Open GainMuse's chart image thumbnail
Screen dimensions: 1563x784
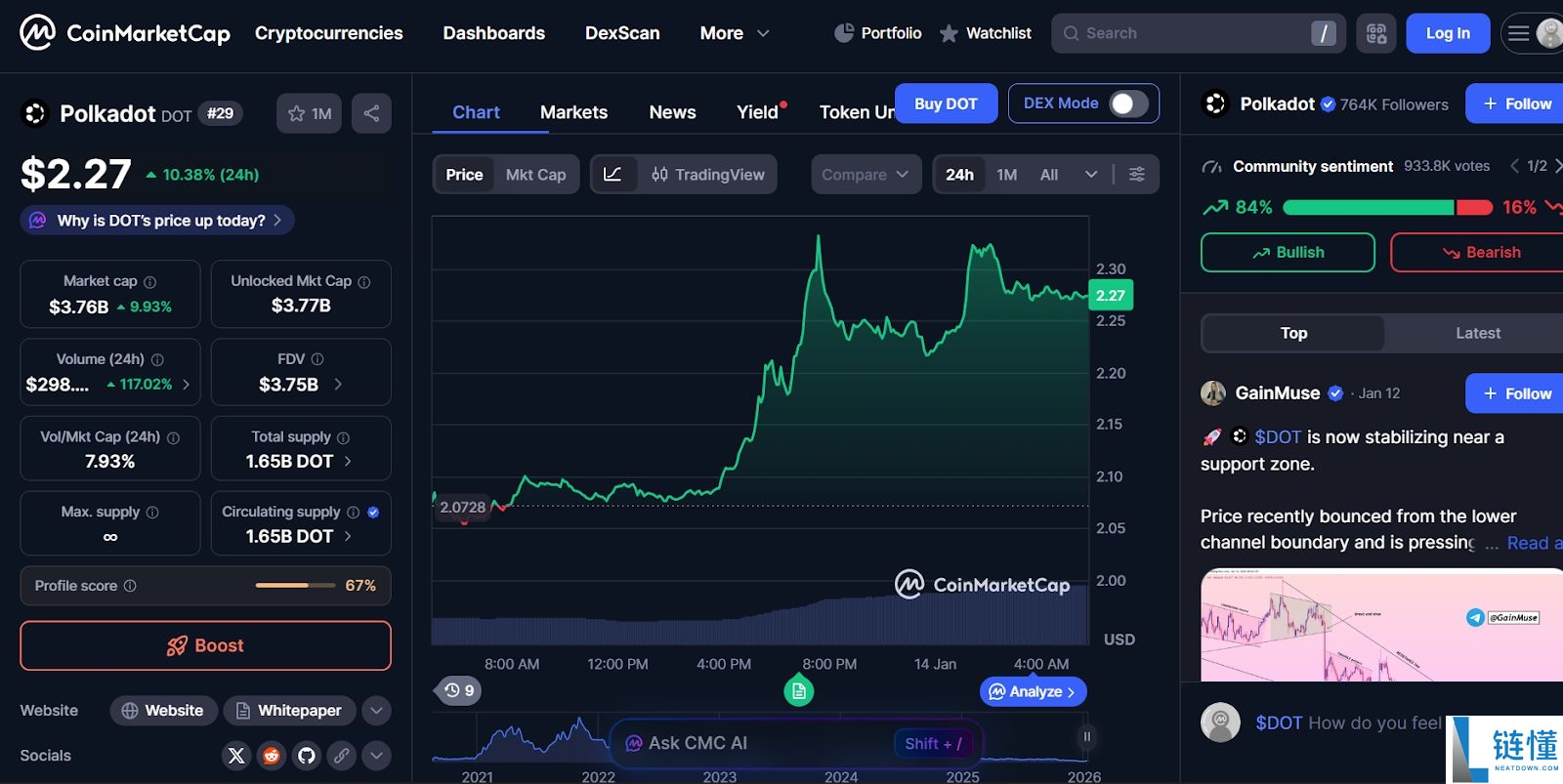(1381, 625)
